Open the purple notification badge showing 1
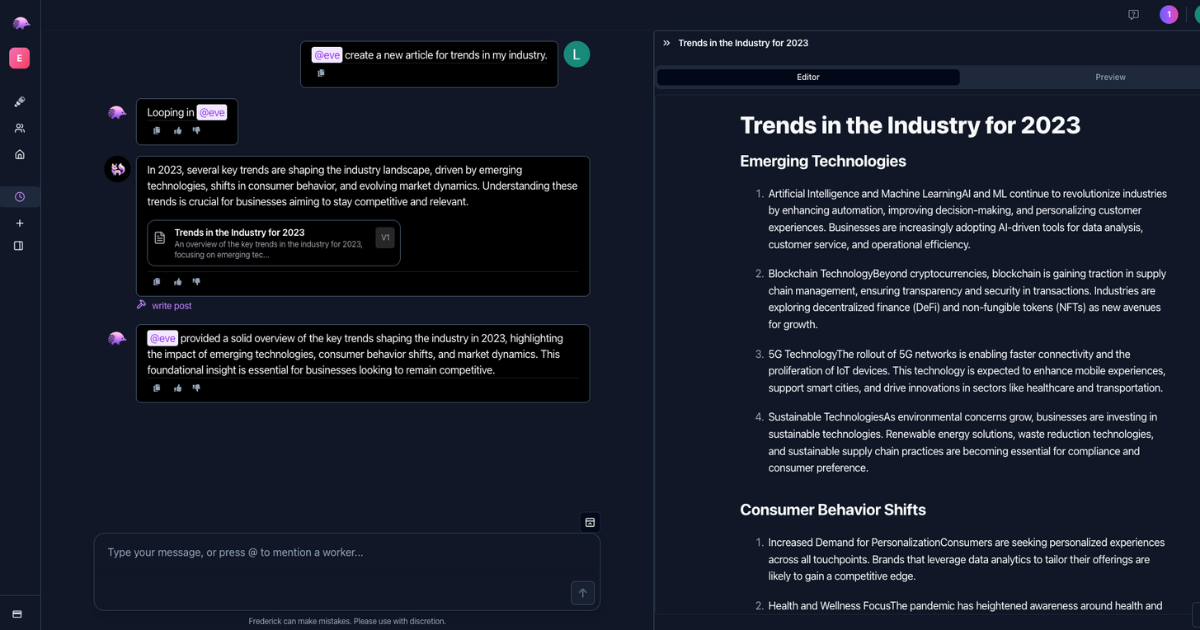The width and height of the screenshot is (1200, 630). pyautogui.click(x=1169, y=15)
